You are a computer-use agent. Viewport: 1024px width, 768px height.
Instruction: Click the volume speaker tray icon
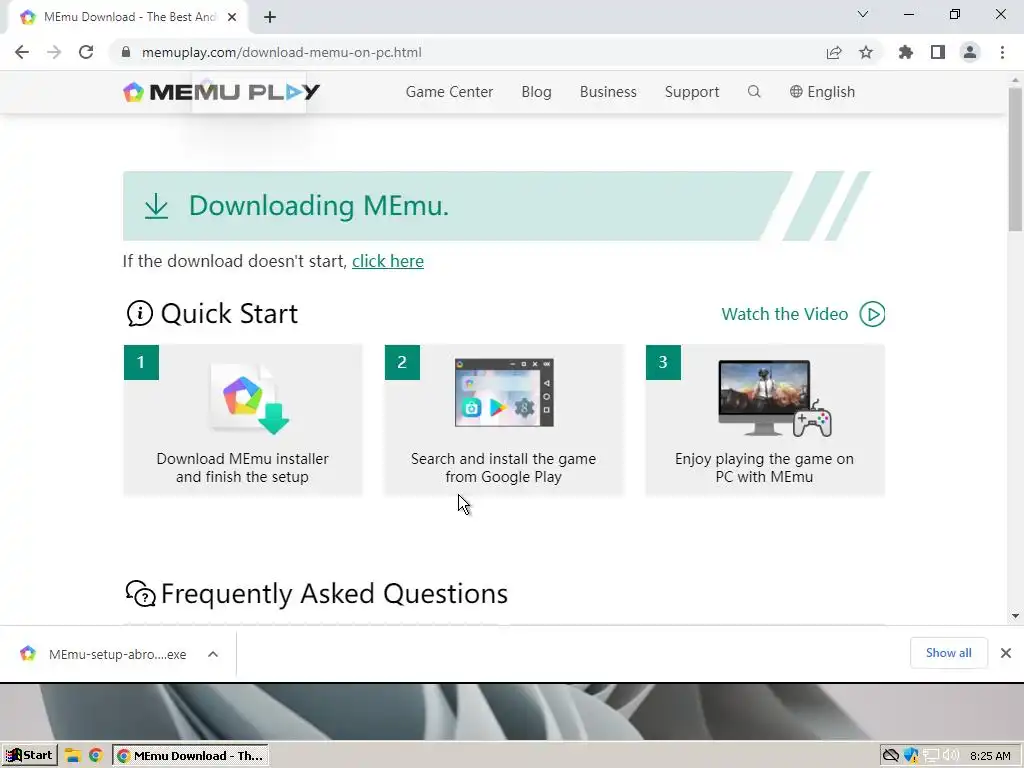tap(951, 756)
